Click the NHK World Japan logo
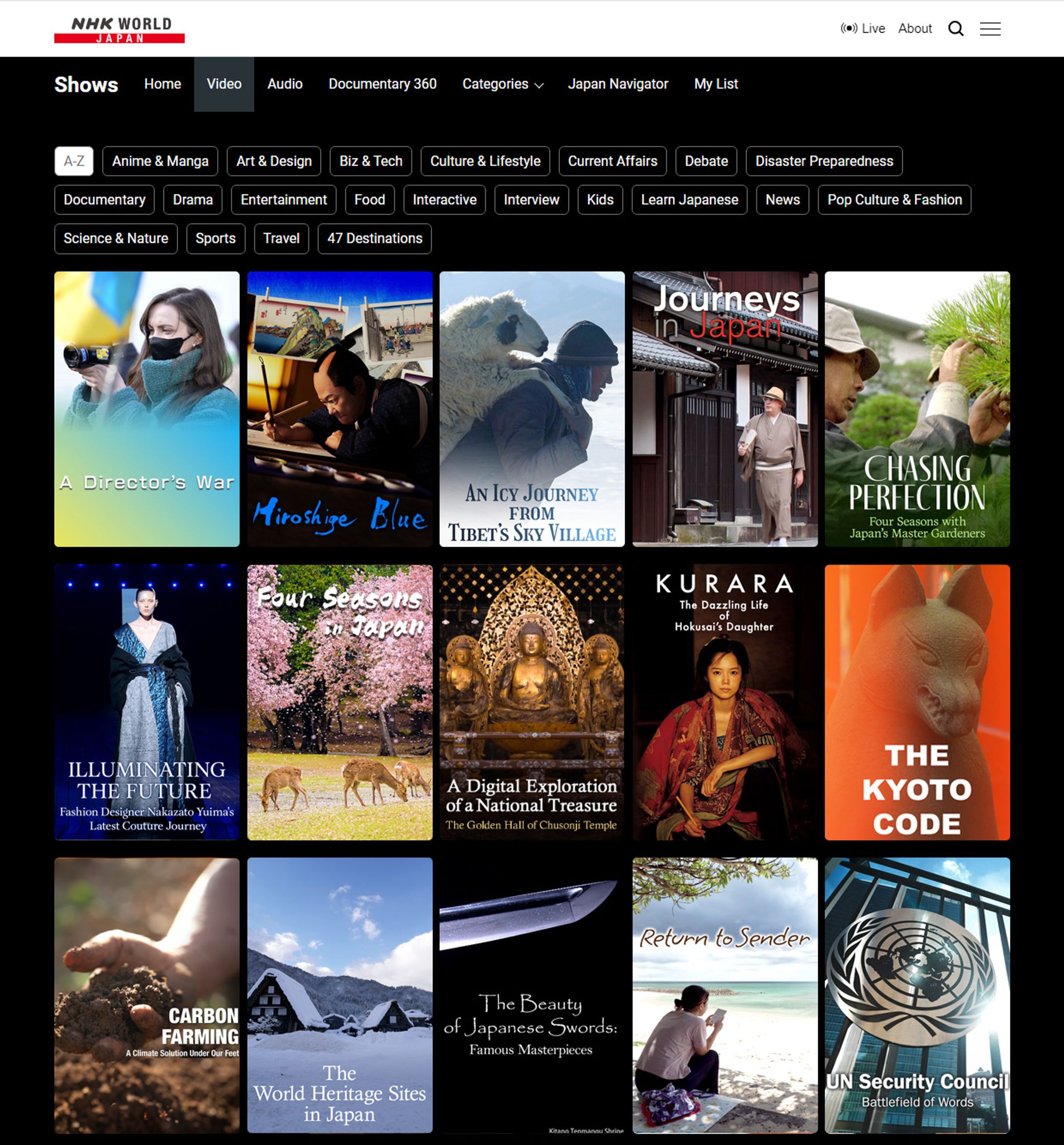 point(119,29)
